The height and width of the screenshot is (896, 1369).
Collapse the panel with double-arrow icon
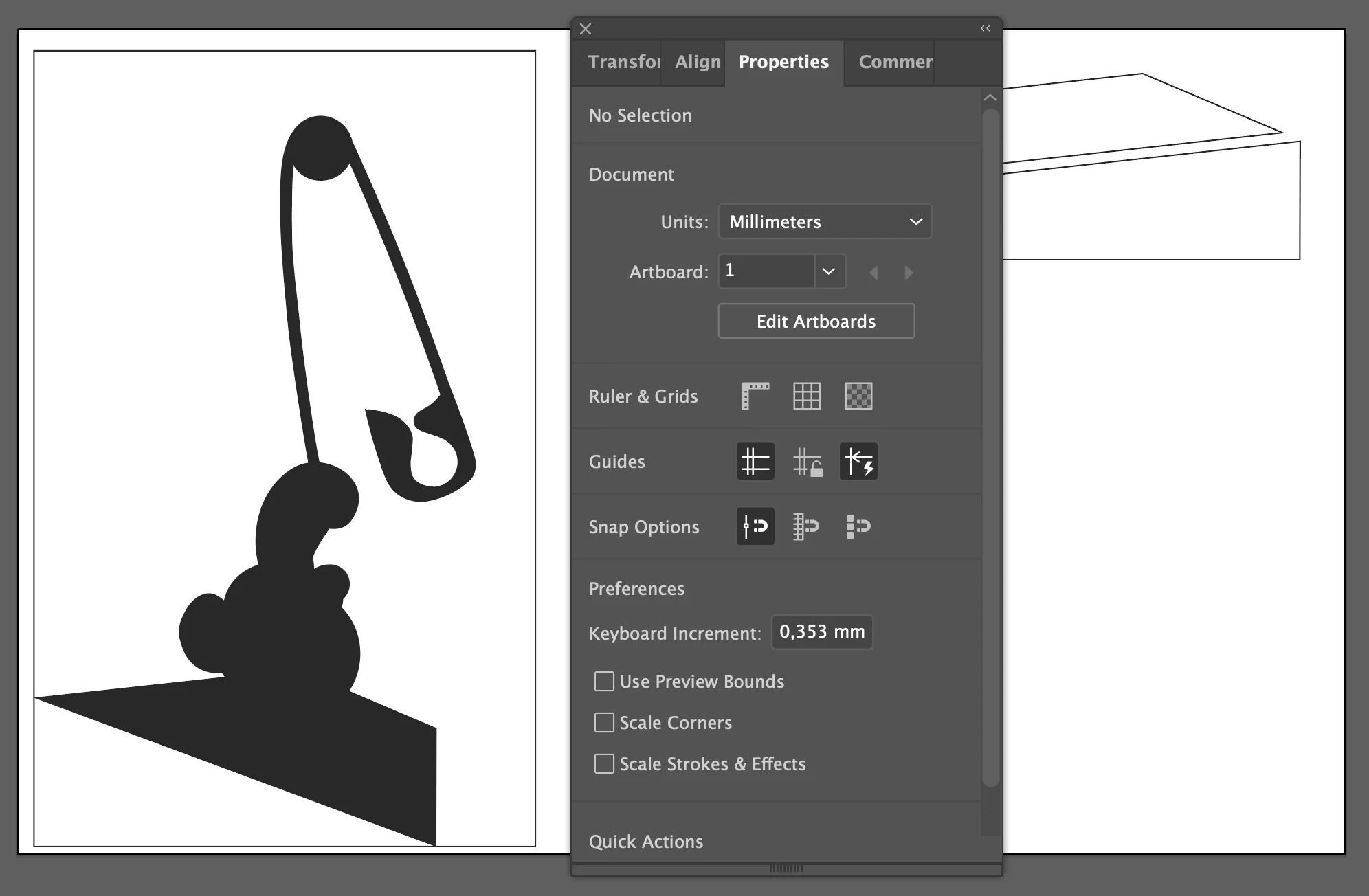[x=986, y=28]
